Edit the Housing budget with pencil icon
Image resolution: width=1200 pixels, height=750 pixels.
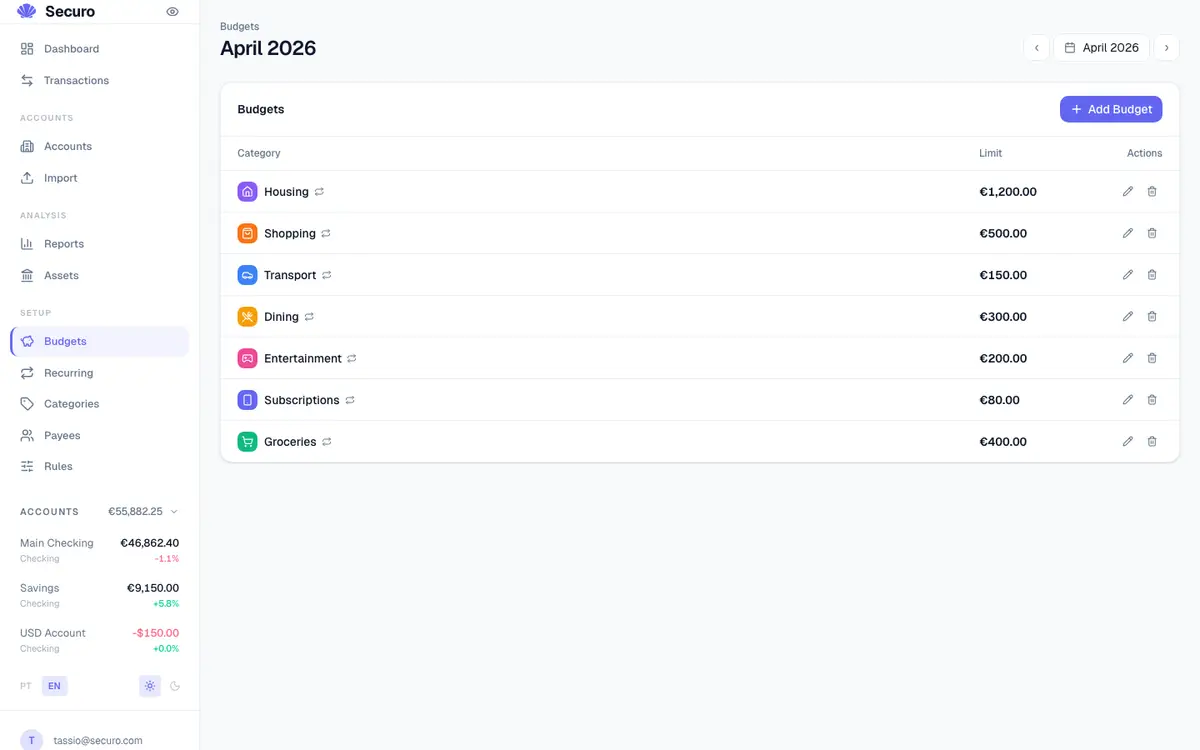1128,191
